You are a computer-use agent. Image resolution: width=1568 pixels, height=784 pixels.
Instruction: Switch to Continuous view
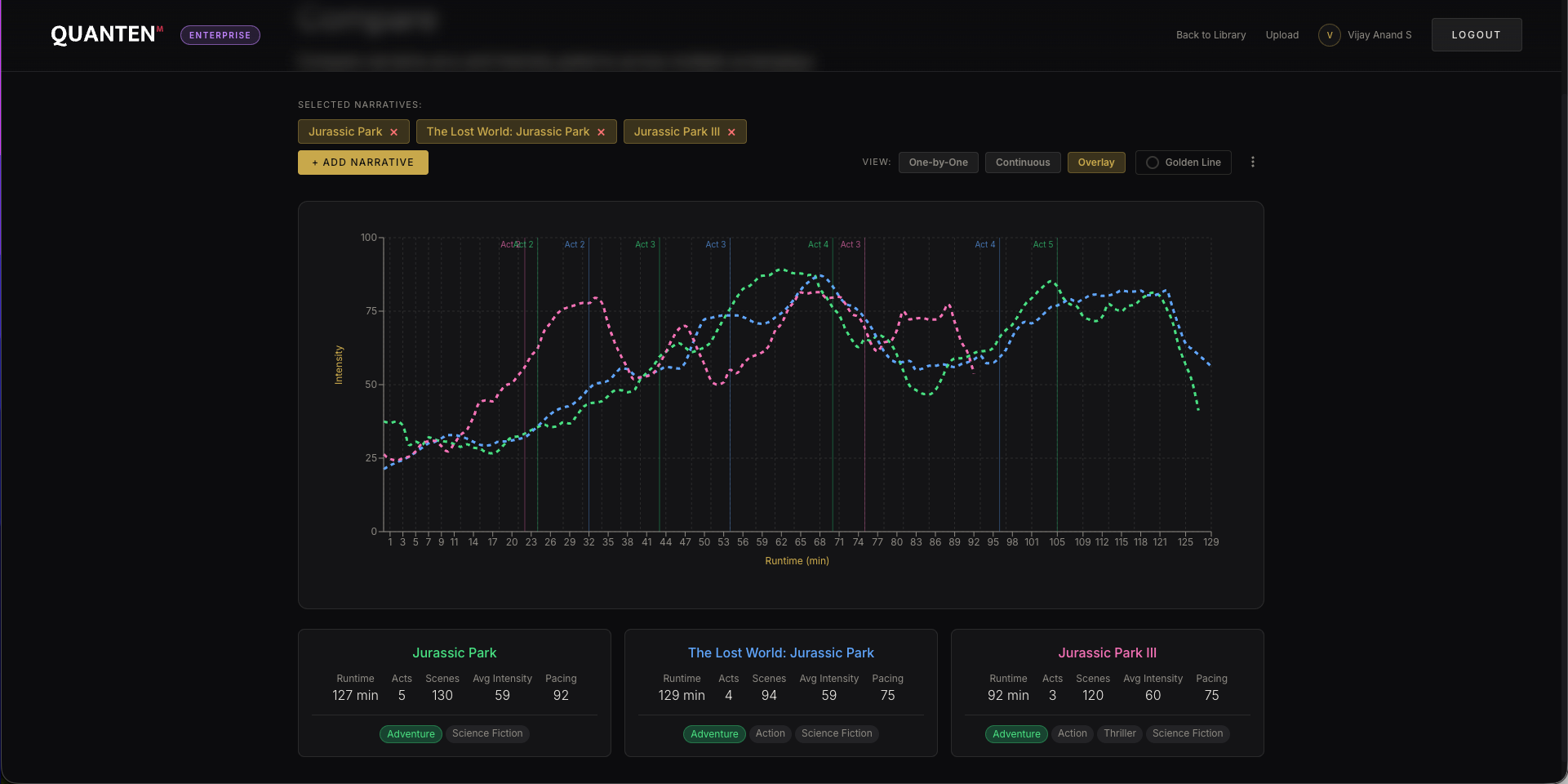[x=1022, y=163]
